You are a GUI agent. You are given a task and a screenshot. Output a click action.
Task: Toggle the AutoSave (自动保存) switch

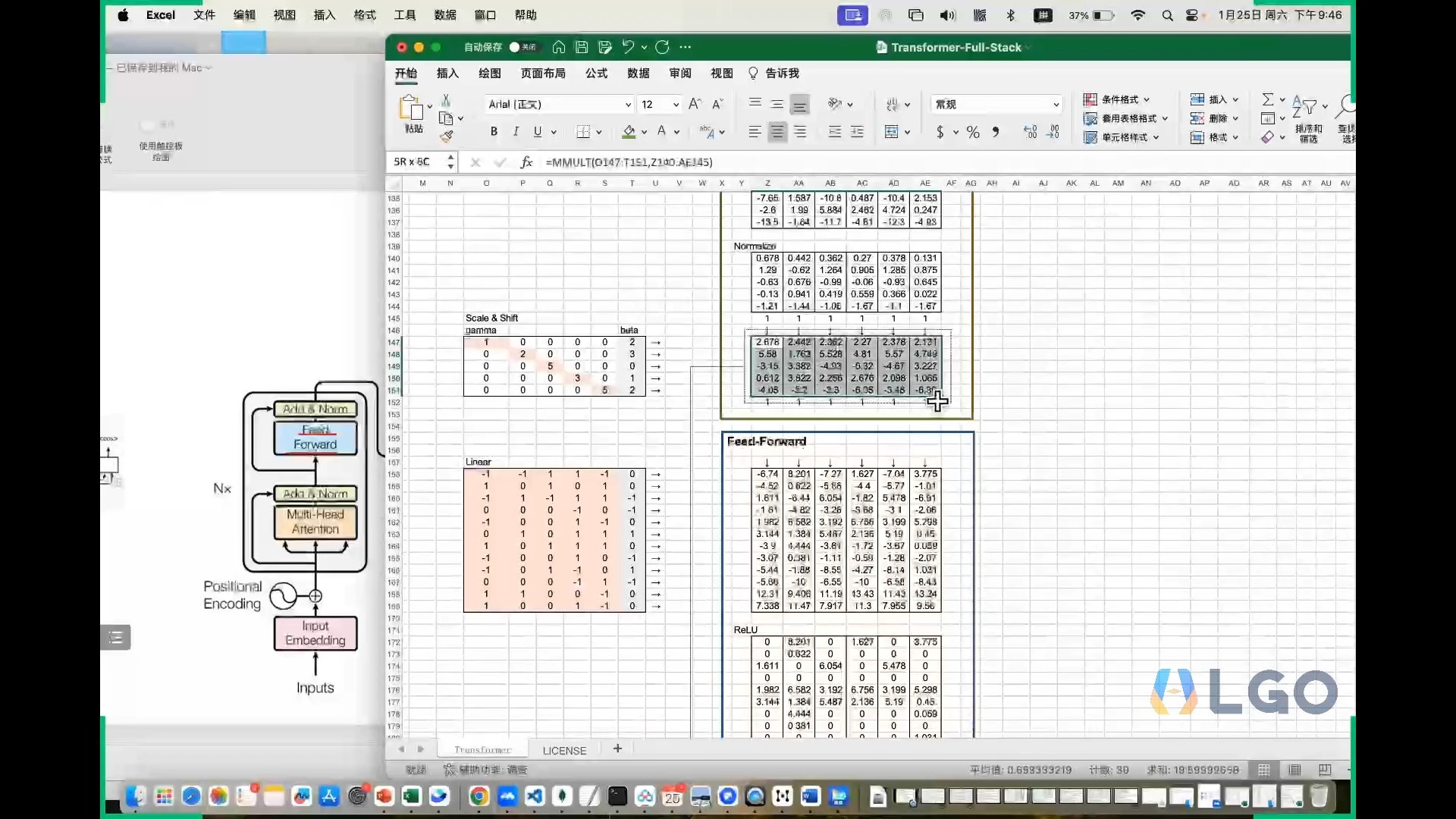point(522,47)
